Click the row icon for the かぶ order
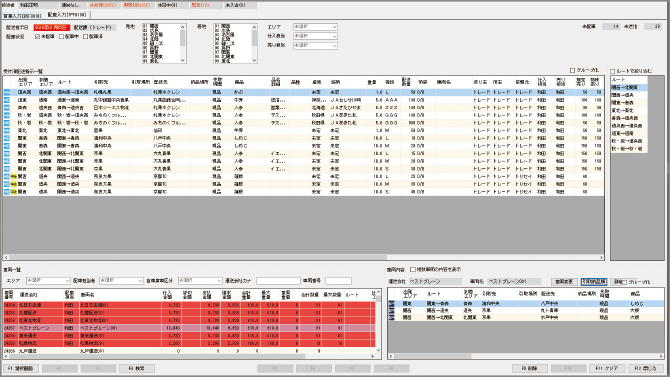 click(x=7, y=92)
